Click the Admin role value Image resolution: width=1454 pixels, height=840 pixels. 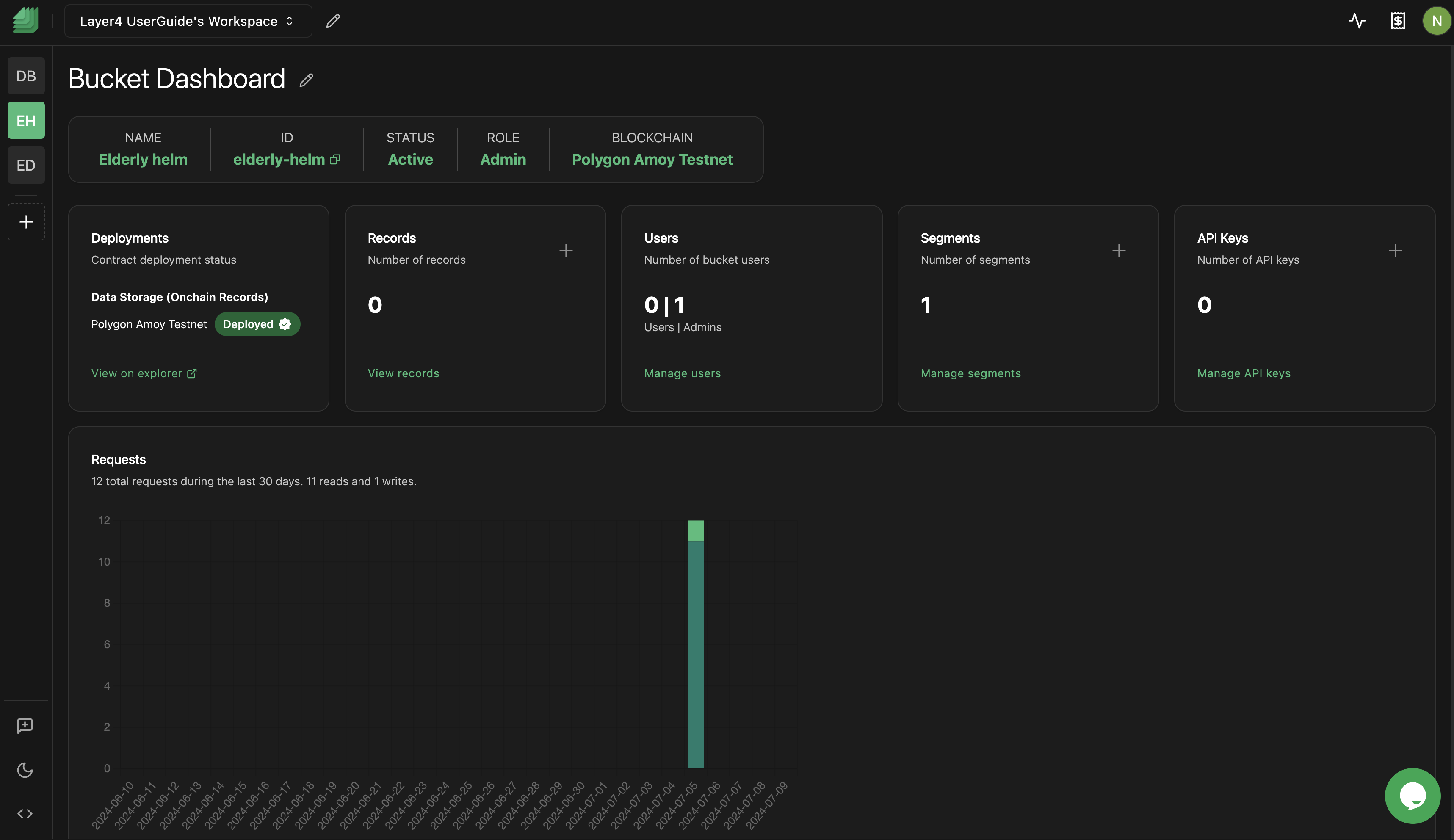503,160
